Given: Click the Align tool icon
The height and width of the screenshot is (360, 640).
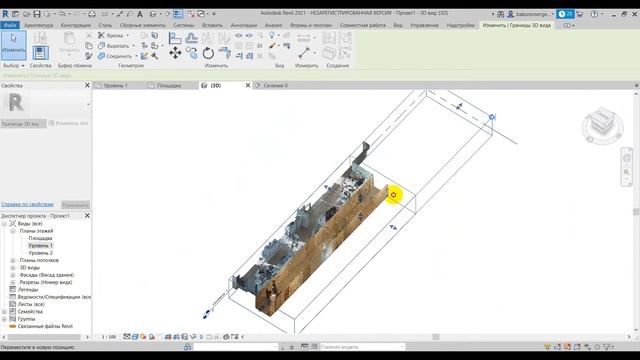Looking at the screenshot, I should [x=175, y=38].
